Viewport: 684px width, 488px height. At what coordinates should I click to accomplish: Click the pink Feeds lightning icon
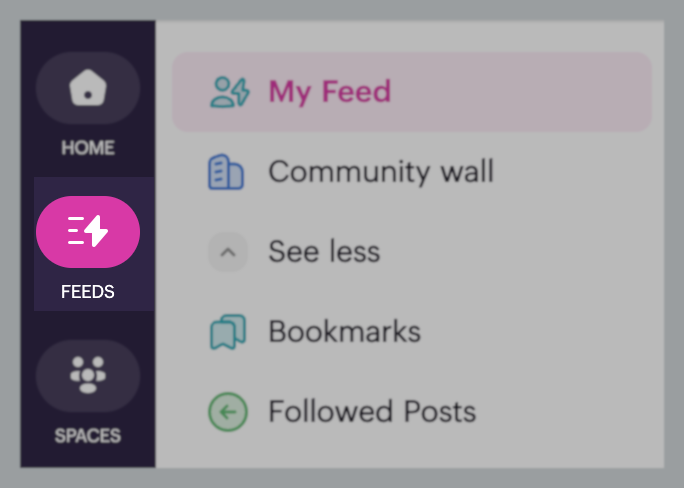tap(88, 232)
